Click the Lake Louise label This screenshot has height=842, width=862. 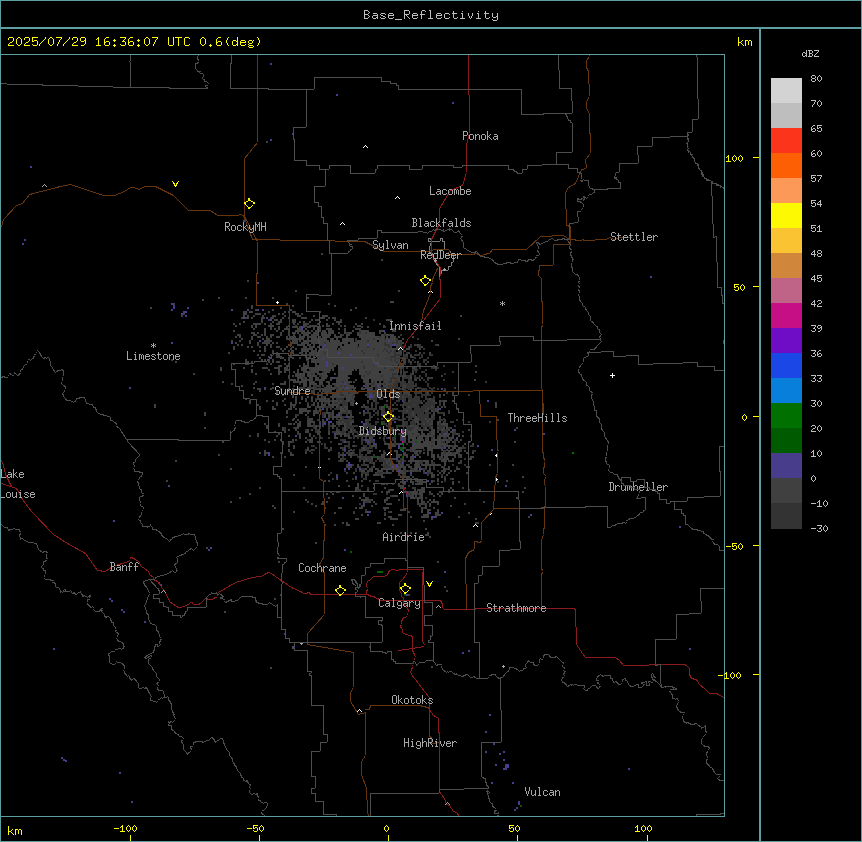(18, 484)
